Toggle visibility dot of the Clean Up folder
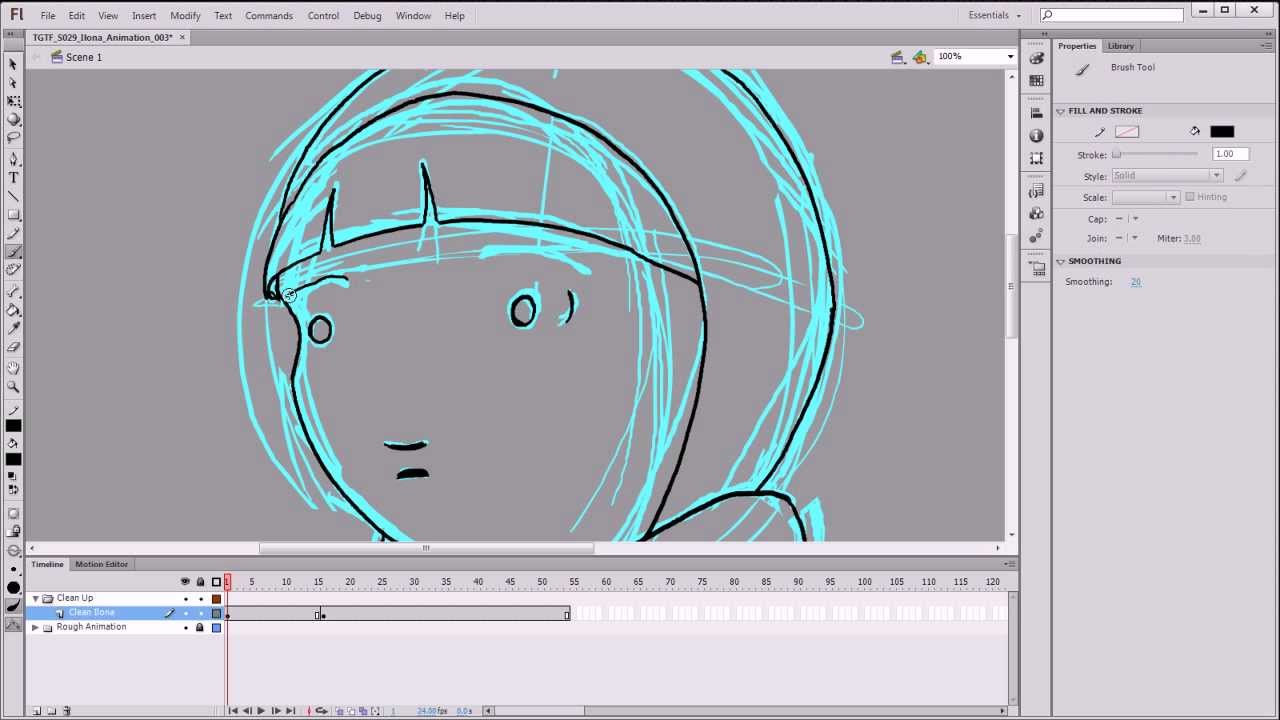 [185, 599]
